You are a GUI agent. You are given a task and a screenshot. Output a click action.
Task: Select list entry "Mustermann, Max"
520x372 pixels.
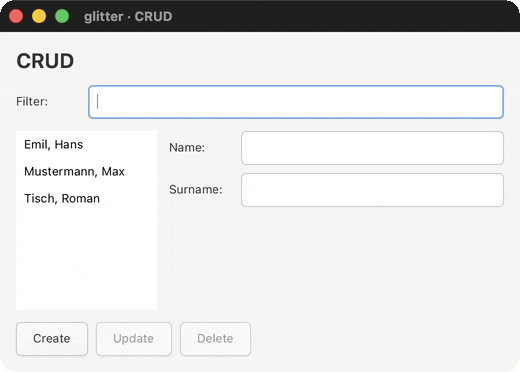[87, 172]
